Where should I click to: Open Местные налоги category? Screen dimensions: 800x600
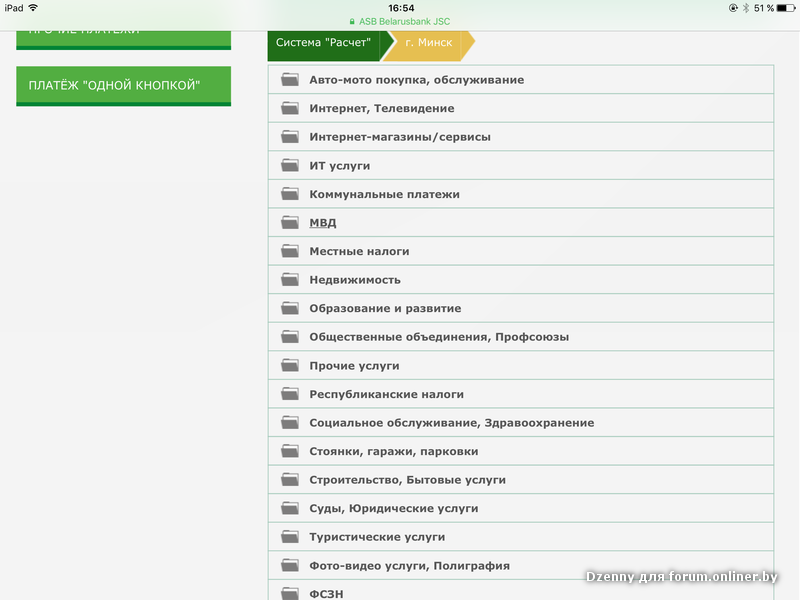521,251
